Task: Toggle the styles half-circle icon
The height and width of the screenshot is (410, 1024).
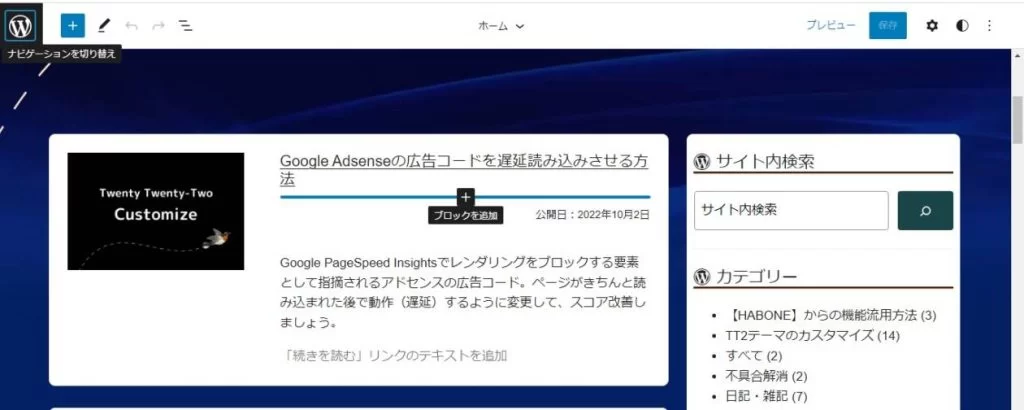Action: point(962,25)
